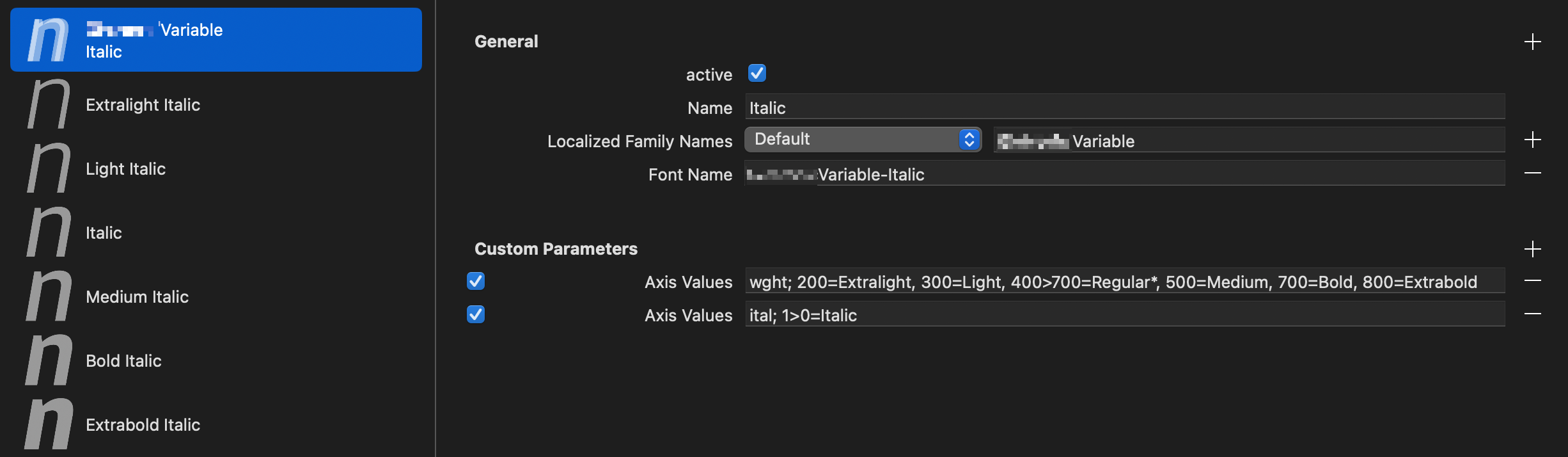Select the Extrabold Italic instance glyph icon

click(49, 424)
